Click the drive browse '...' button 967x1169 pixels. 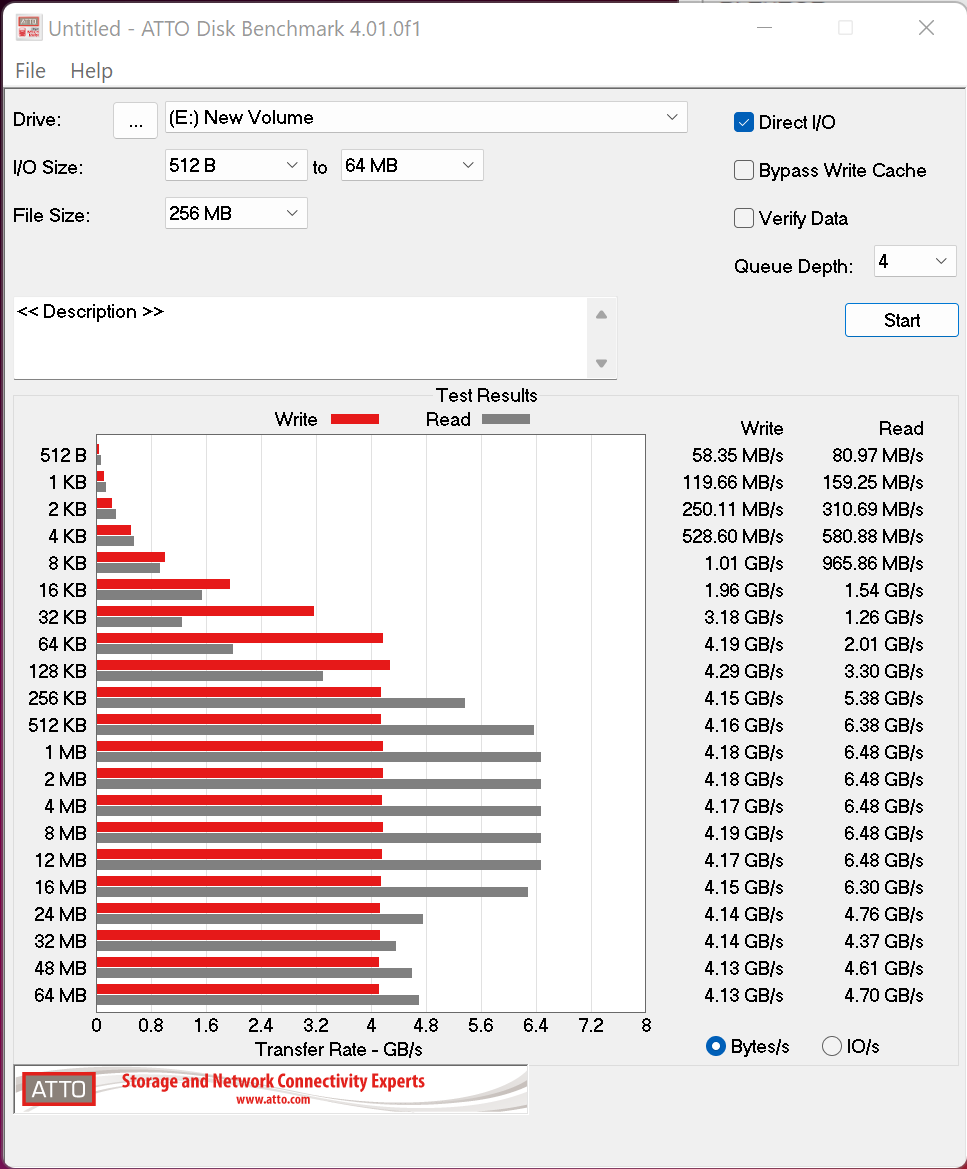(136, 120)
